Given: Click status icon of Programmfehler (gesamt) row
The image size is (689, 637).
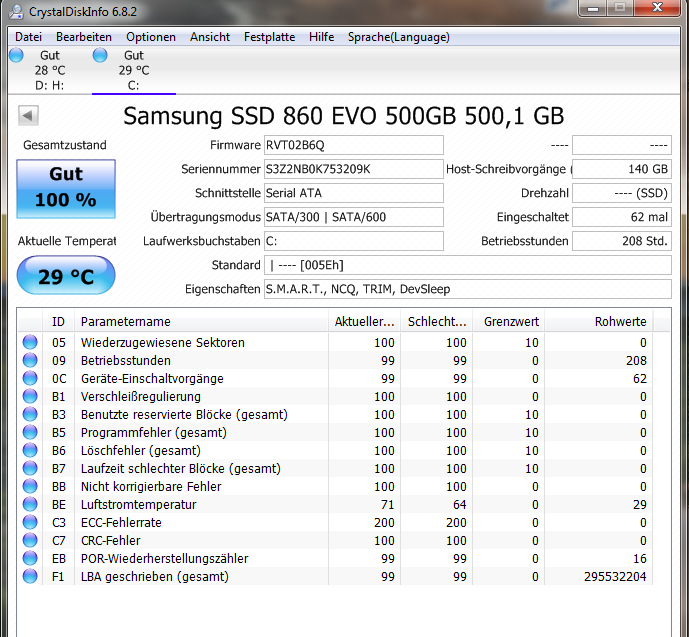Looking at the screenshot, I should [30, 432].
